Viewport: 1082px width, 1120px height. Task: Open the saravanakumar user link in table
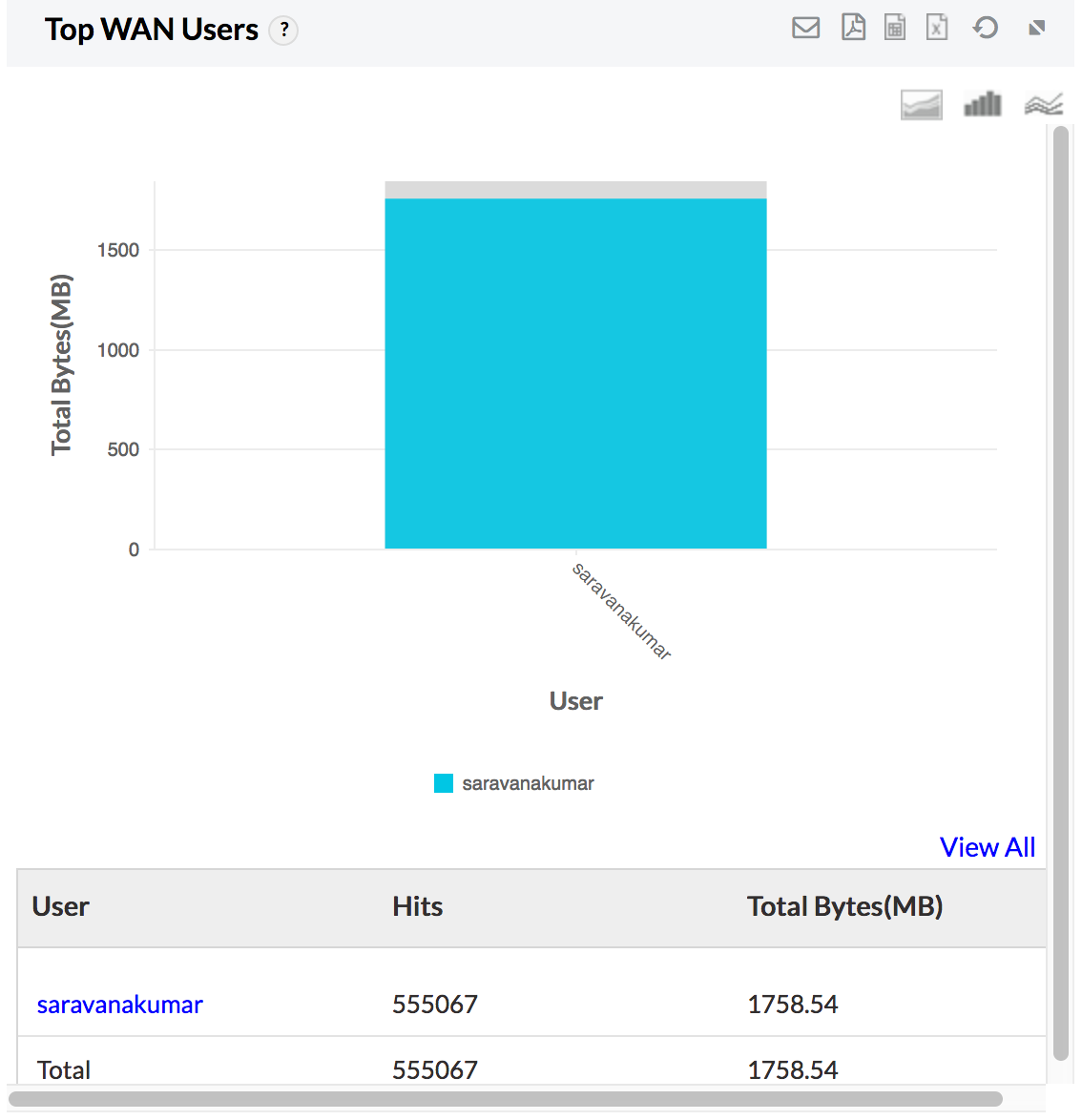pos(119,1005)
